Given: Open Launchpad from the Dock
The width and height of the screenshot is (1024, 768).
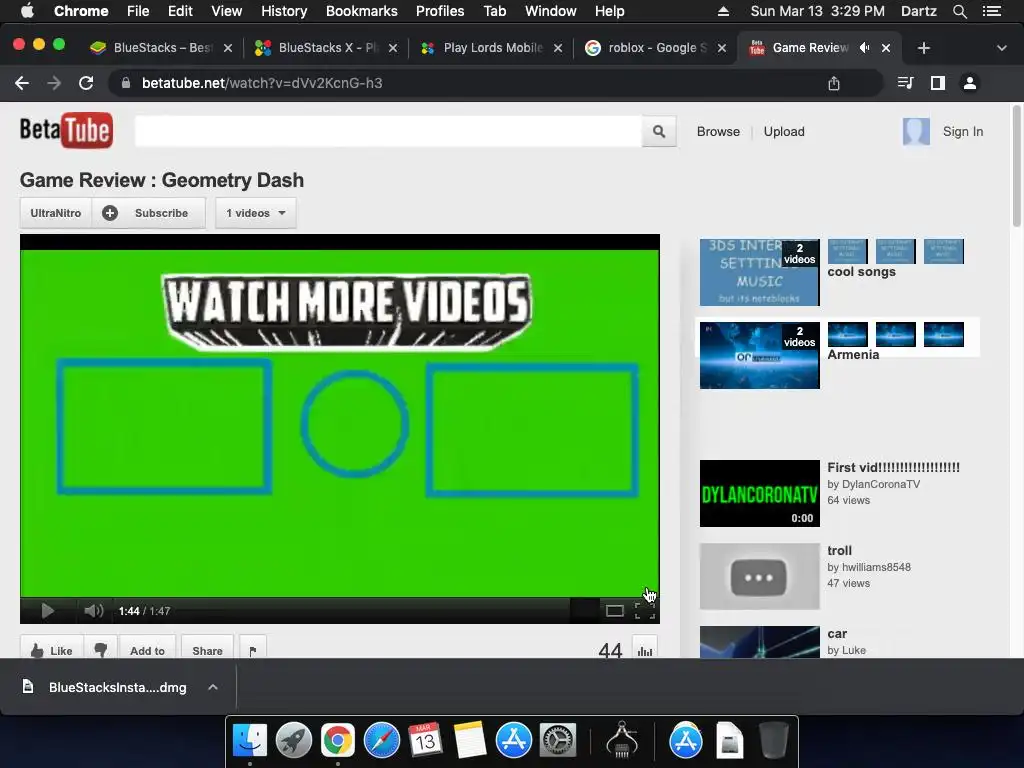Looking at the screenshot, I should coord(293,740).
